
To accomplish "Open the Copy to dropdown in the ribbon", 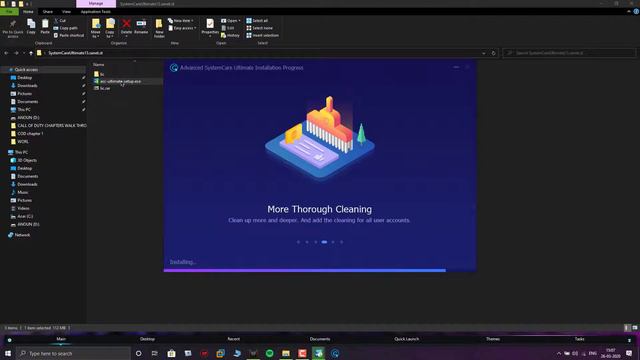I will click(110, 28).
